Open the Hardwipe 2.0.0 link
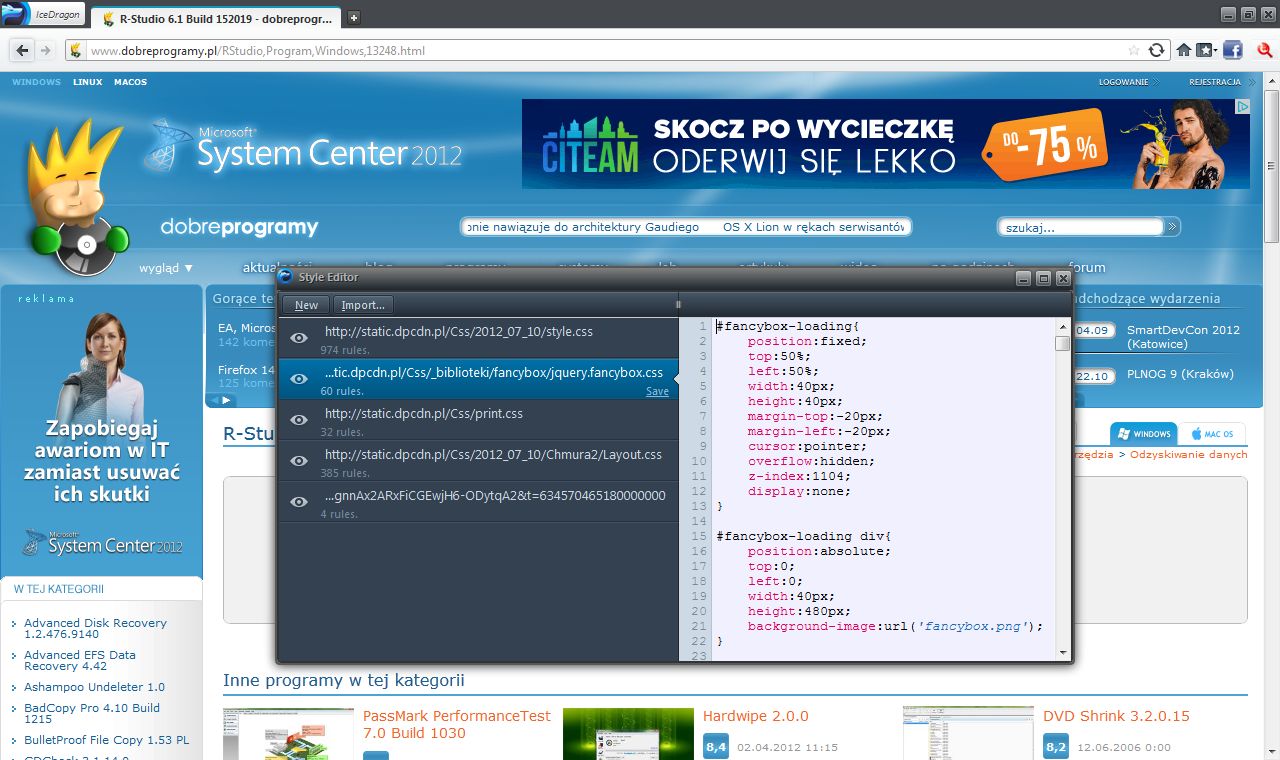1280x760 pixels. tap(755, 716)
